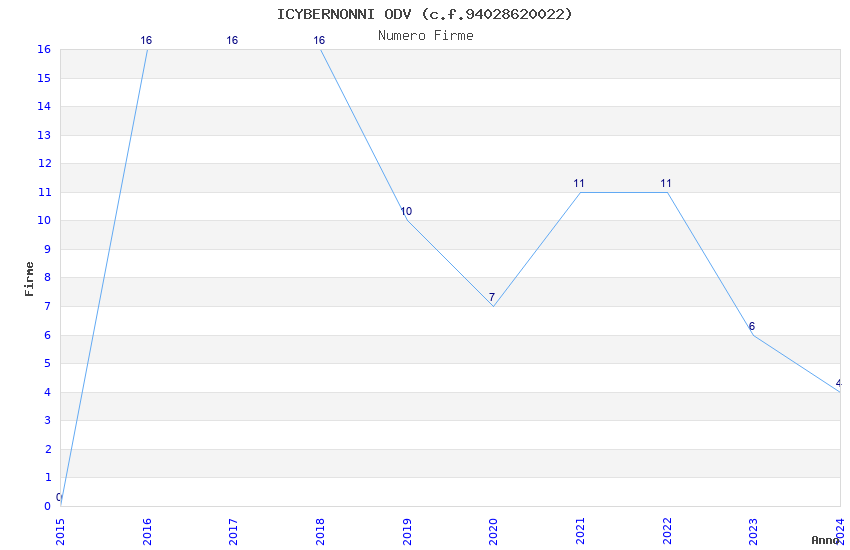
Task: Click y-axis tick label 1
Action: coord(48,477)
